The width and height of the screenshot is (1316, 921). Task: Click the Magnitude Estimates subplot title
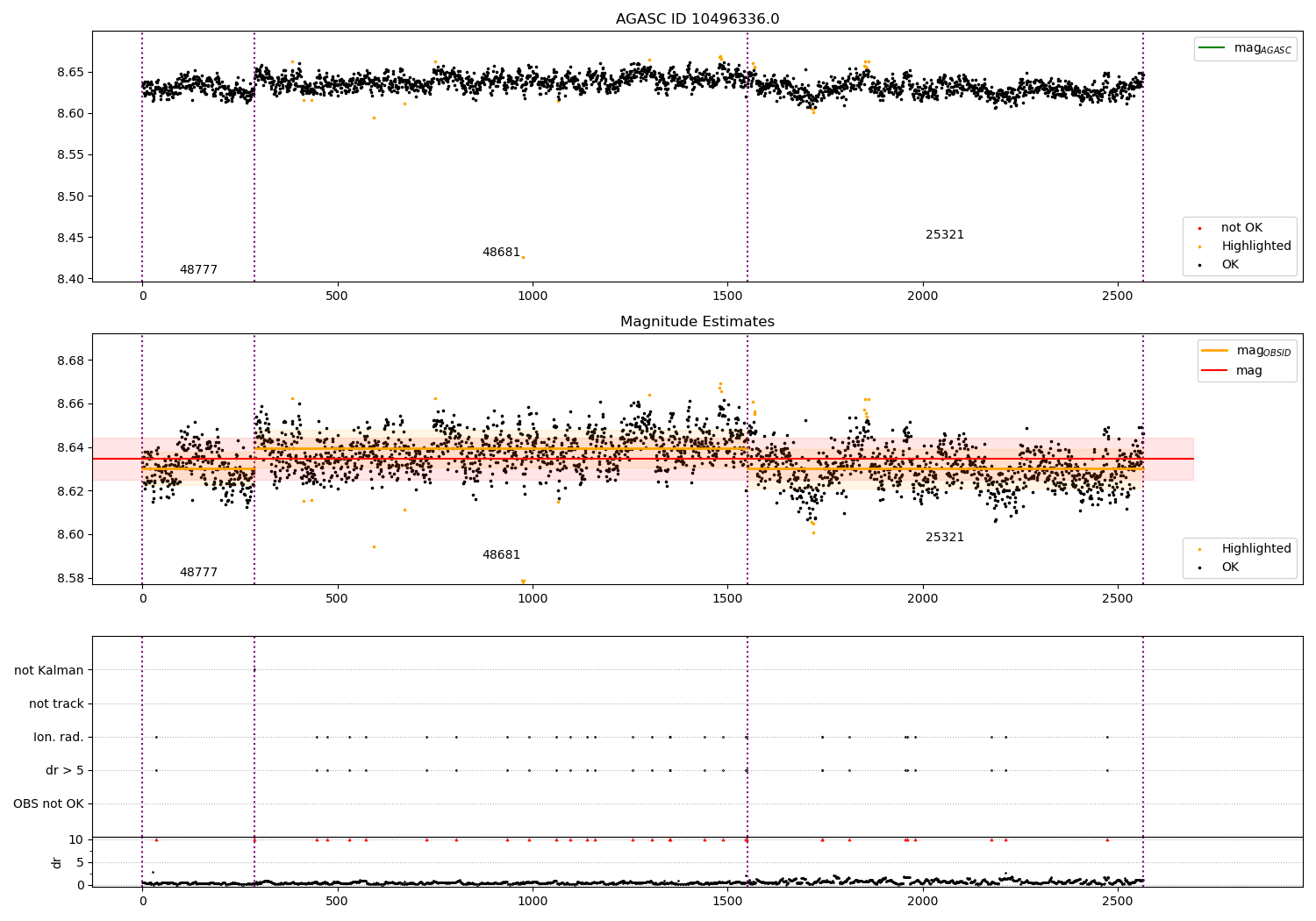pos(697,322)
